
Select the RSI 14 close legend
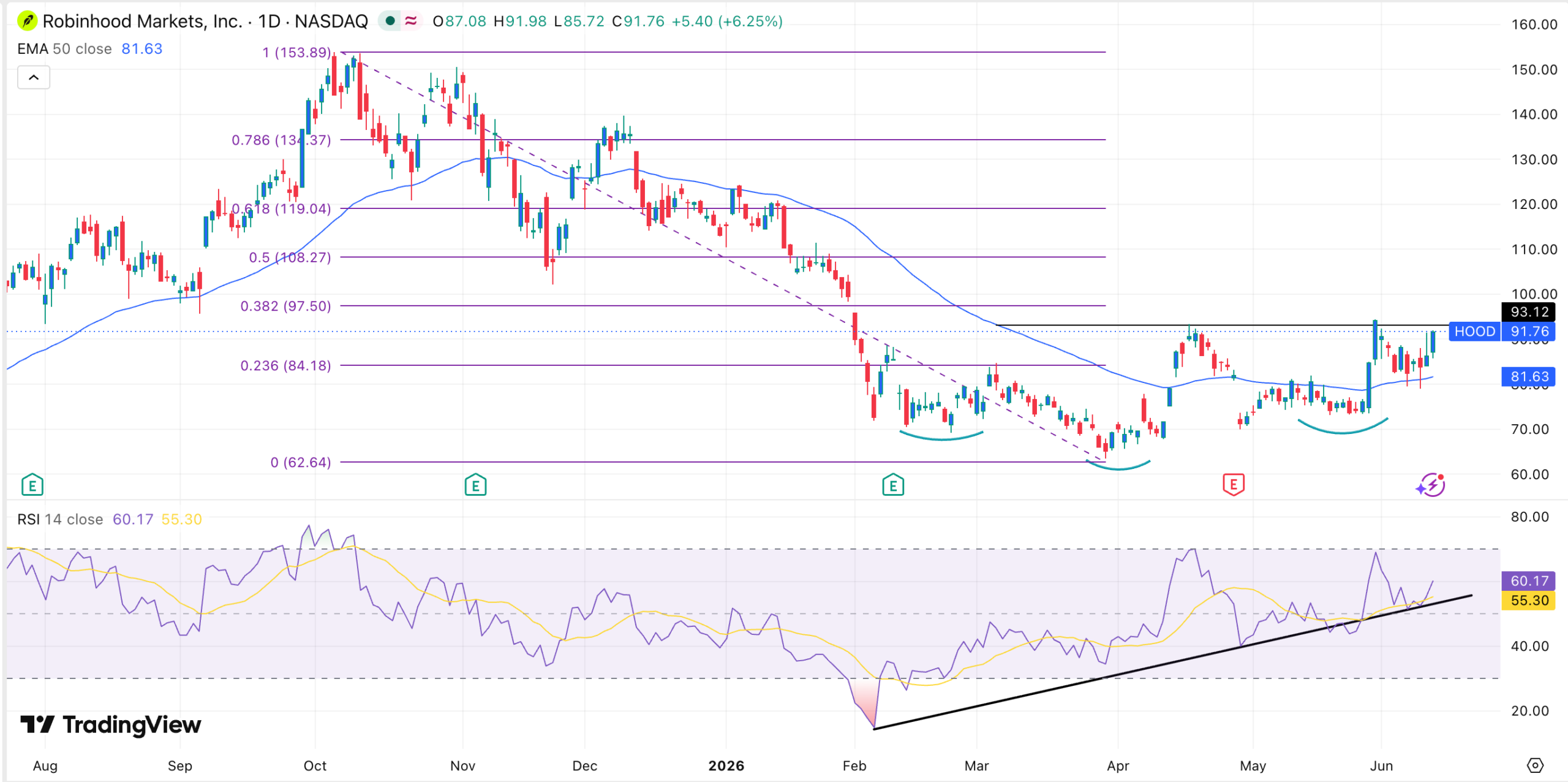click(60, 520)
